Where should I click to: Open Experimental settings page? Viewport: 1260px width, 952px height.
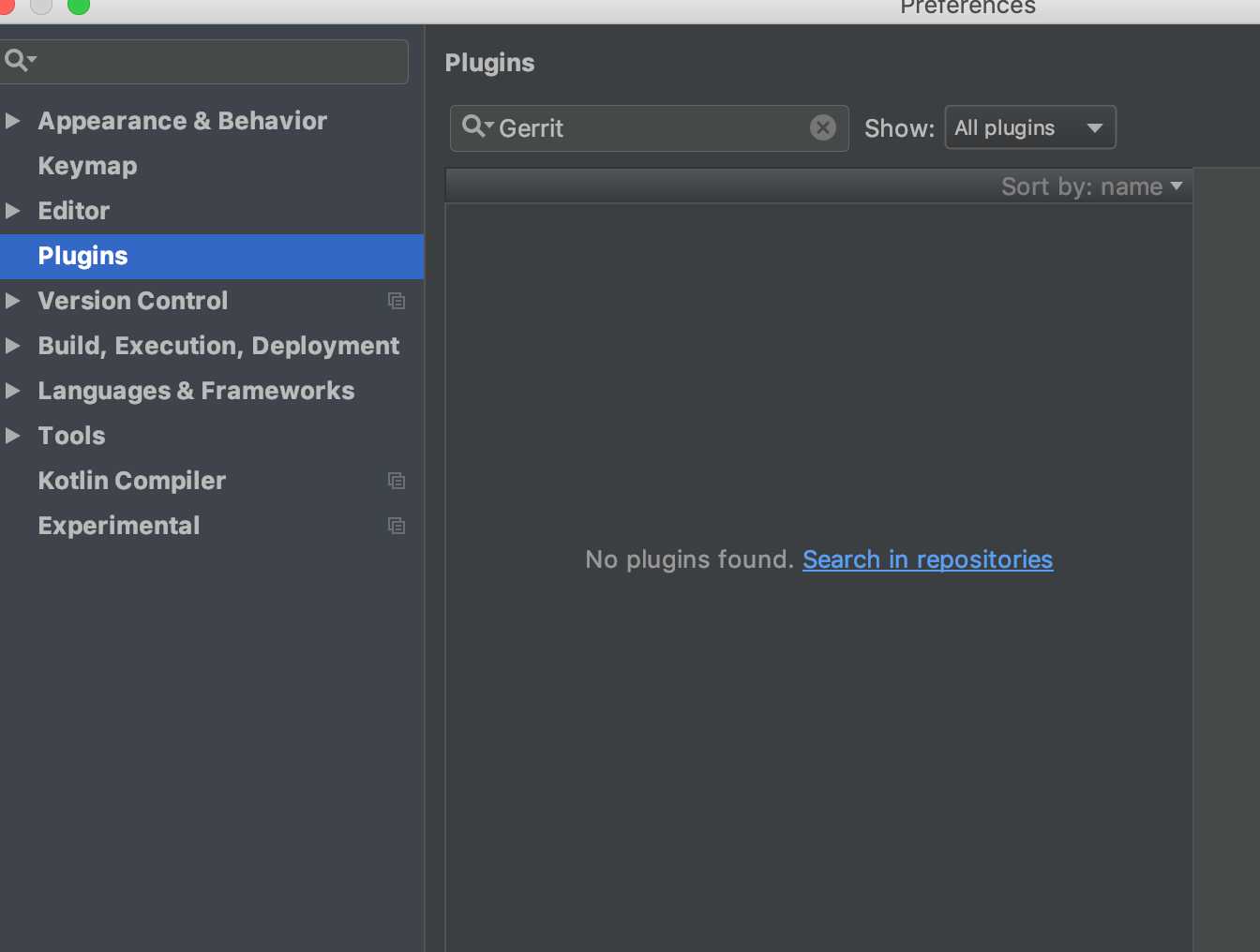tap(118, 526)
